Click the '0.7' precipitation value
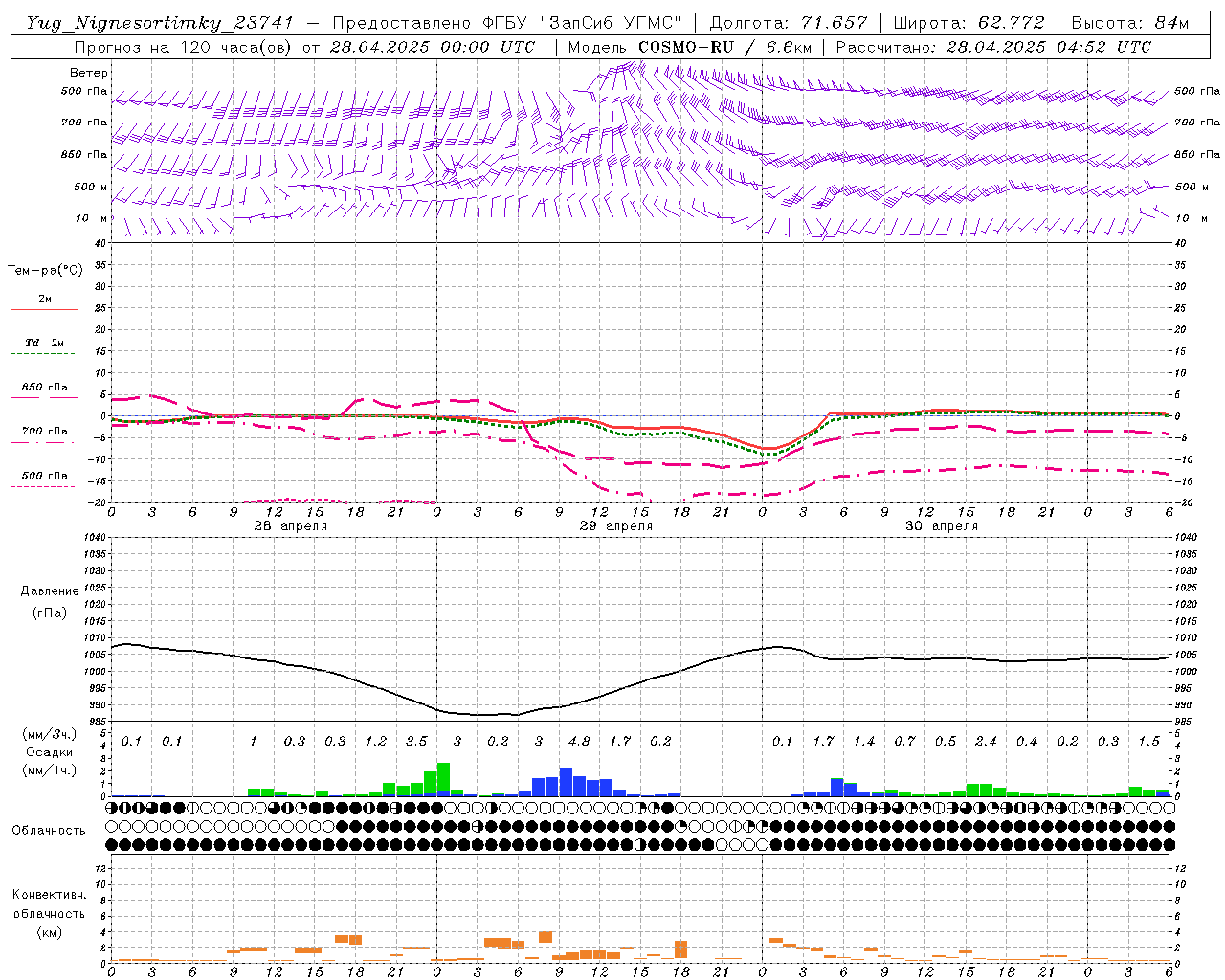The height and width of the screenshot is (980, 1225). 904,741
